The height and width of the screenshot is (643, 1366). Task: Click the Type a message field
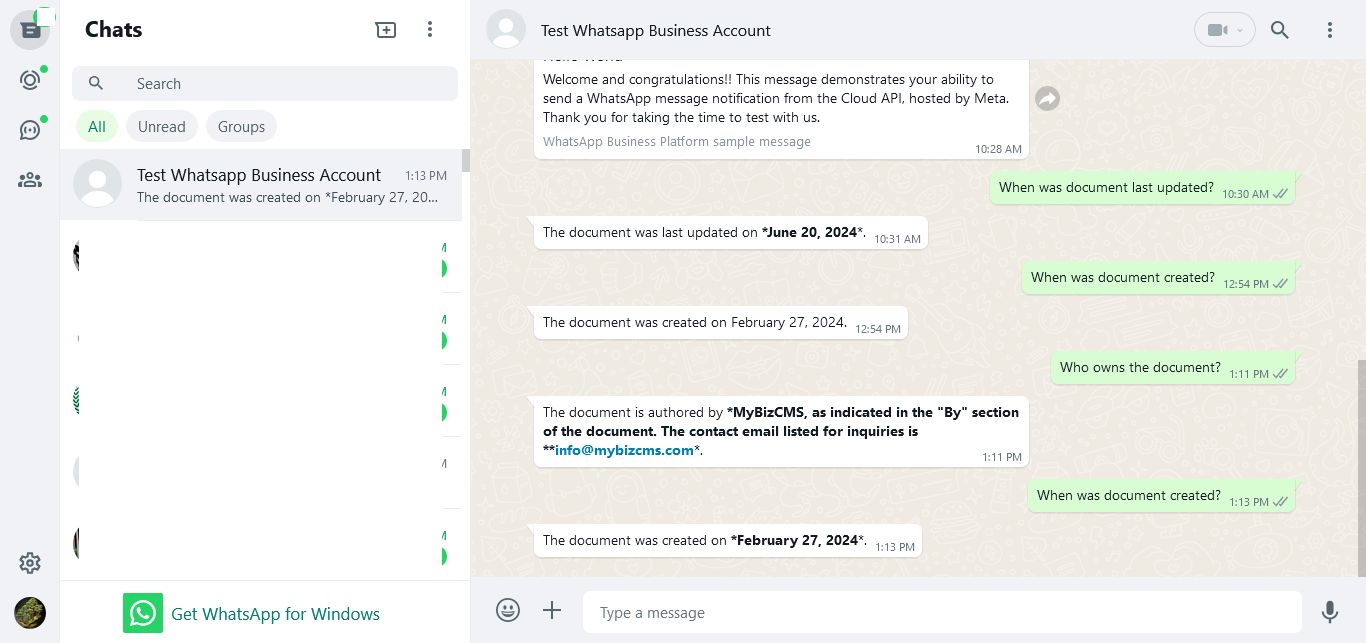[940, 613]
